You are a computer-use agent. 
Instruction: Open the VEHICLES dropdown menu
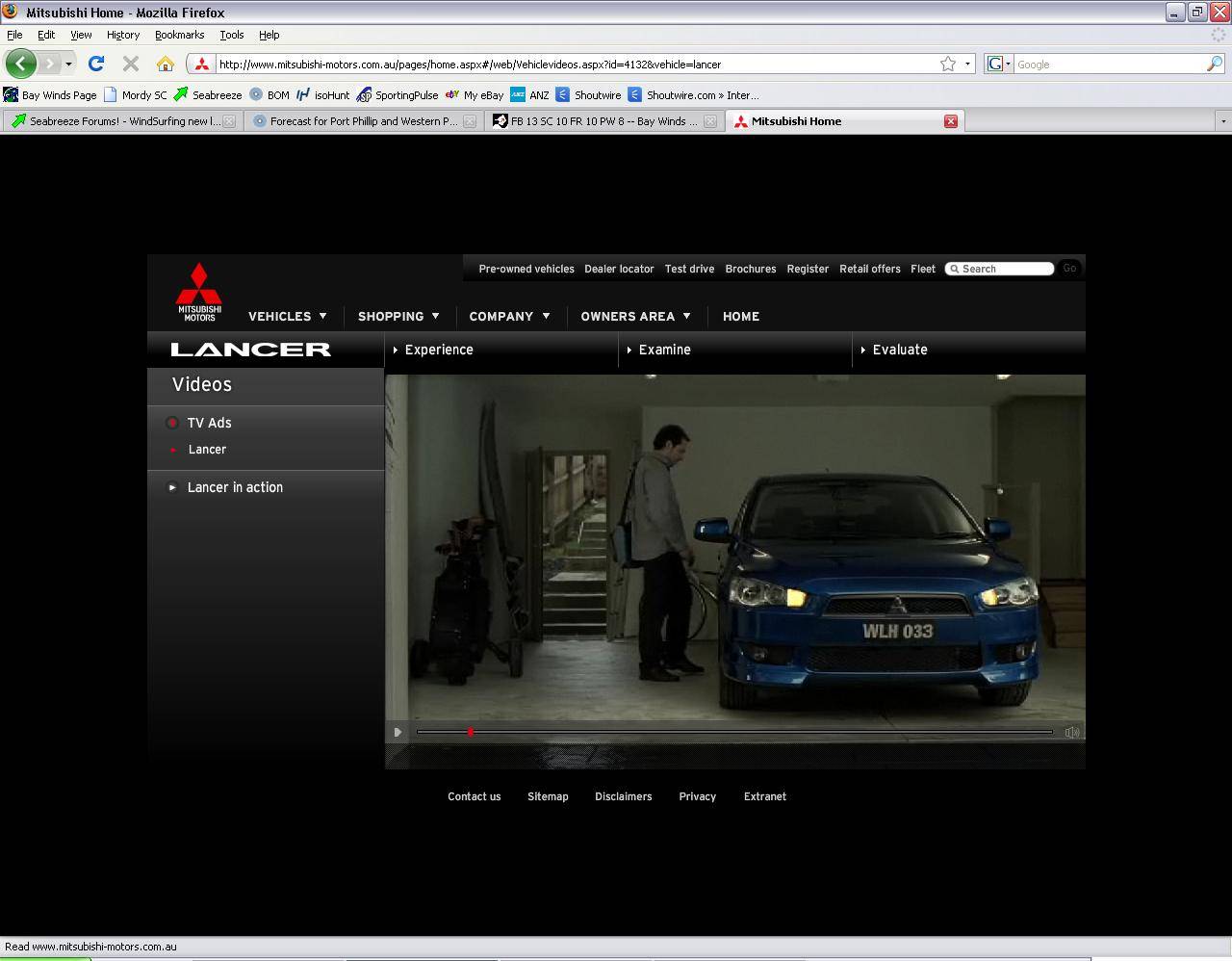pos(287,316)
